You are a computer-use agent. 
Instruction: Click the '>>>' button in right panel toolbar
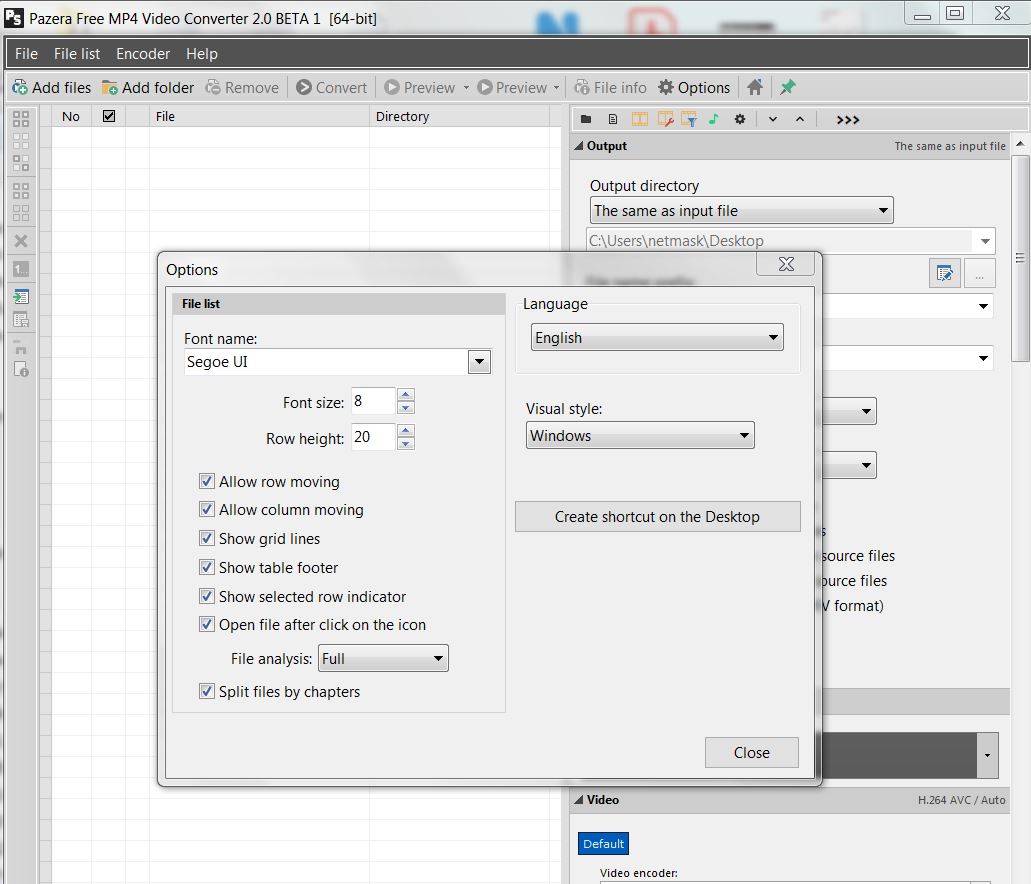(848, 120)
